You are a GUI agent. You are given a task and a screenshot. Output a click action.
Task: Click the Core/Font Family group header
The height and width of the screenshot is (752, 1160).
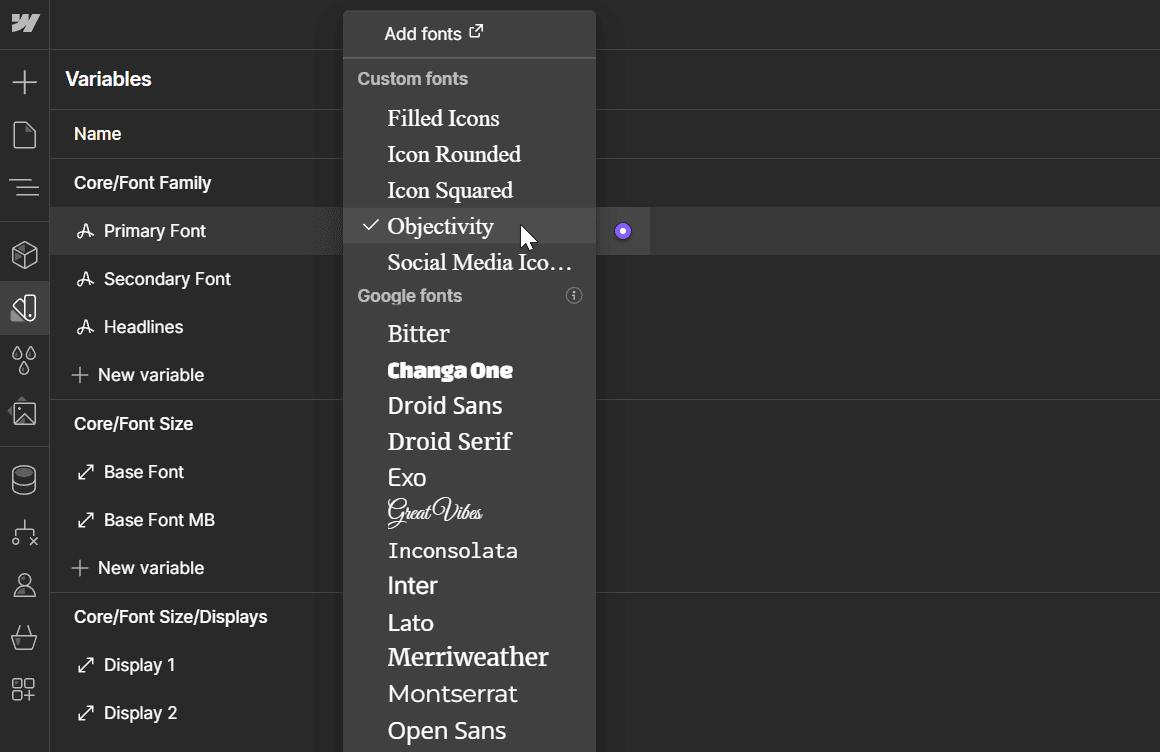coord(143,183)
